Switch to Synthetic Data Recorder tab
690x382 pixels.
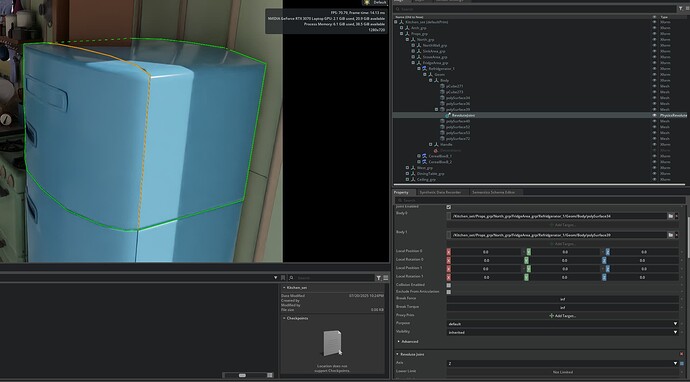point(440,192)
